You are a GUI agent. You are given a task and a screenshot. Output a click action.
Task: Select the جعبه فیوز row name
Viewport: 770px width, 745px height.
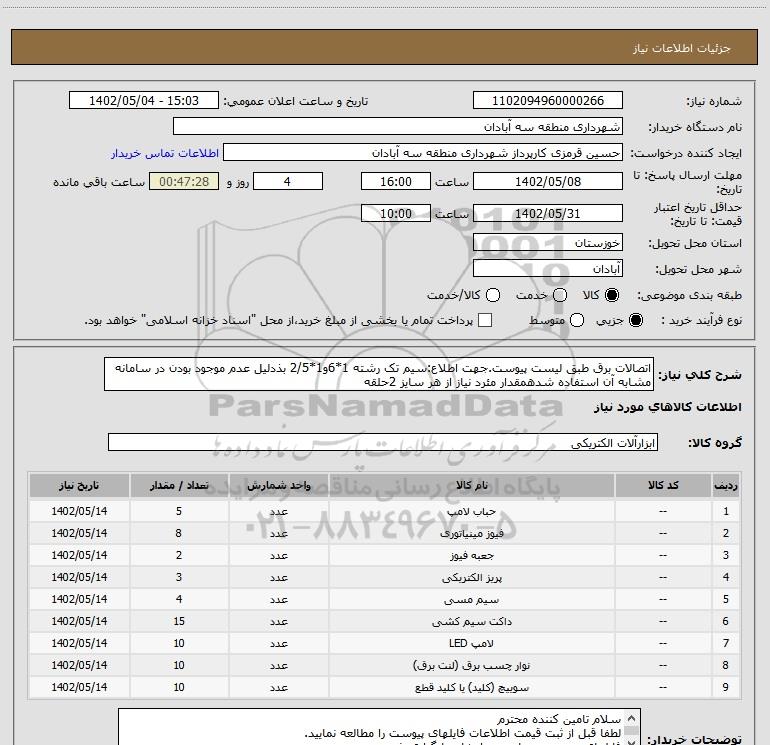pos(471,555)
